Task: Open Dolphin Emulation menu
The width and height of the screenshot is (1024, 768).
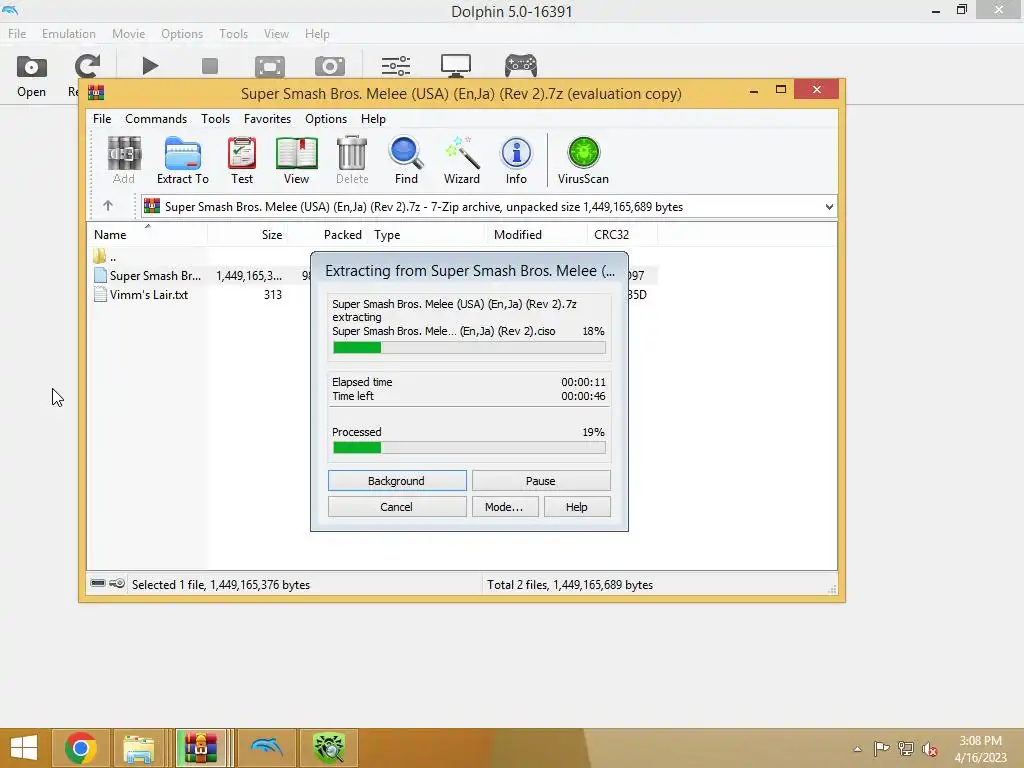Action: tap(69, 34)
